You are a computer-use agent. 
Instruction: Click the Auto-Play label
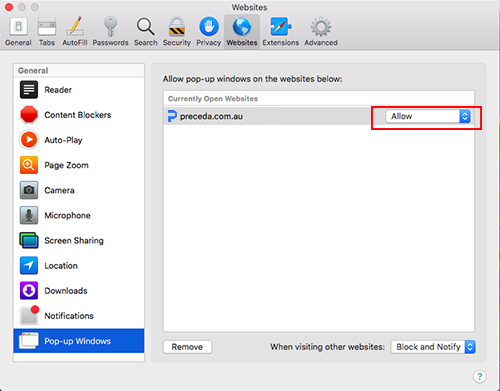(x=63, y=140)
